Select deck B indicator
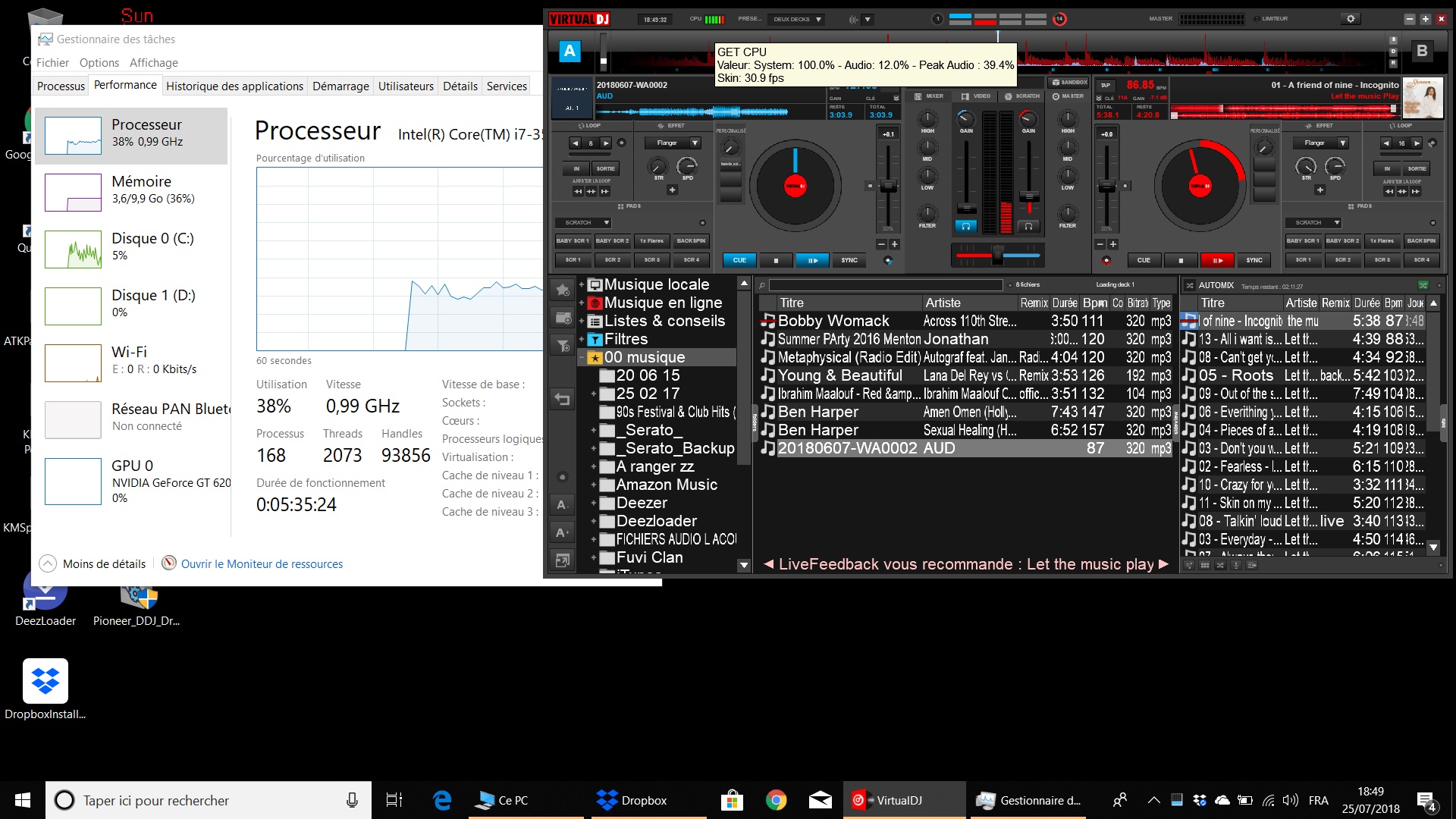 point(1422,52)
